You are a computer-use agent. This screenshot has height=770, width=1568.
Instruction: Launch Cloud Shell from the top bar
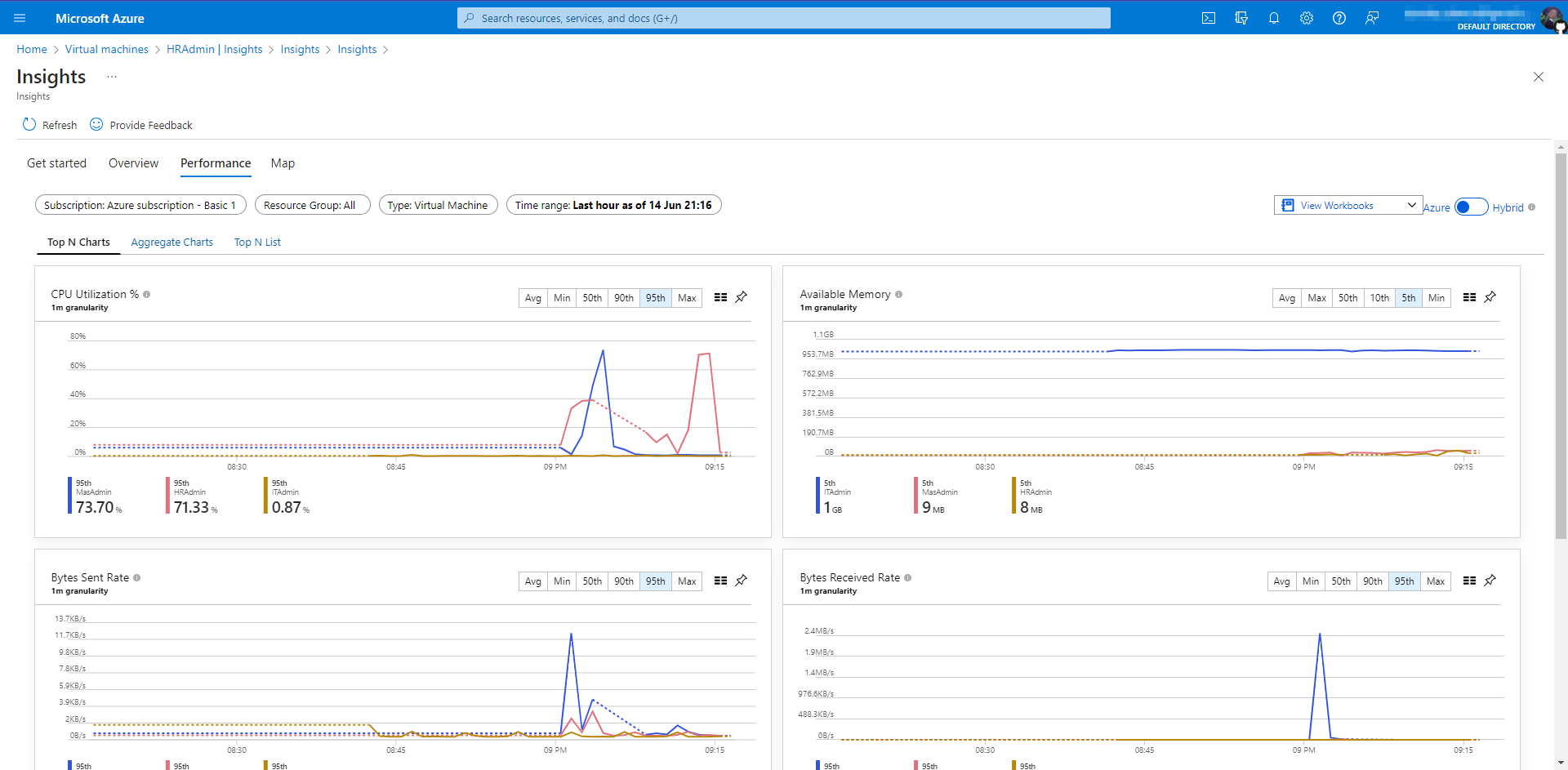[x=1209, y=18]
